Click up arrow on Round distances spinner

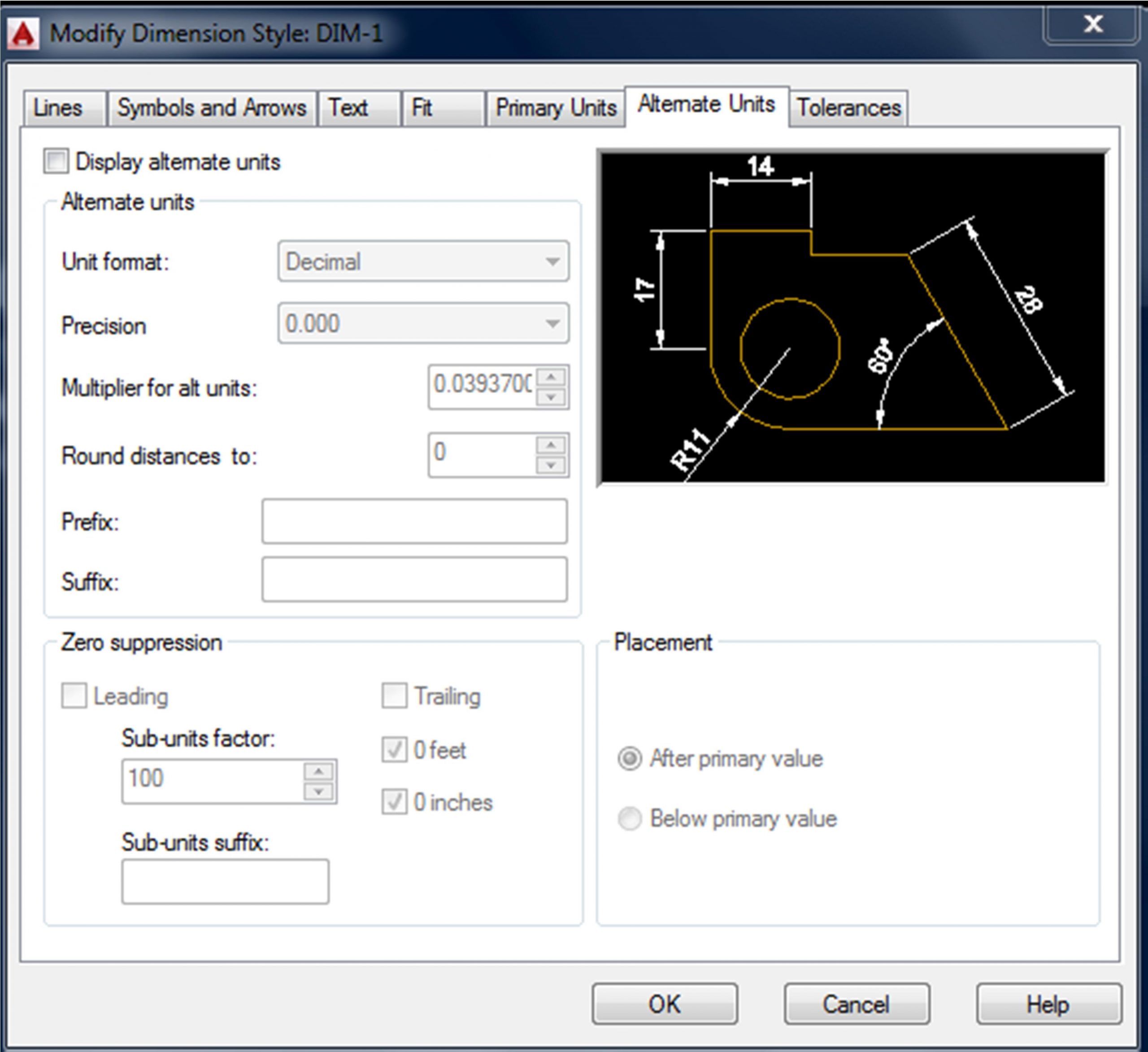pos(551,444)
